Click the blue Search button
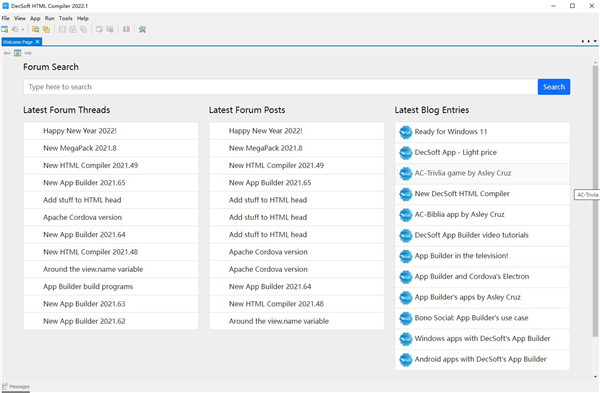The image size is (600, 393). tap(554, 87)
